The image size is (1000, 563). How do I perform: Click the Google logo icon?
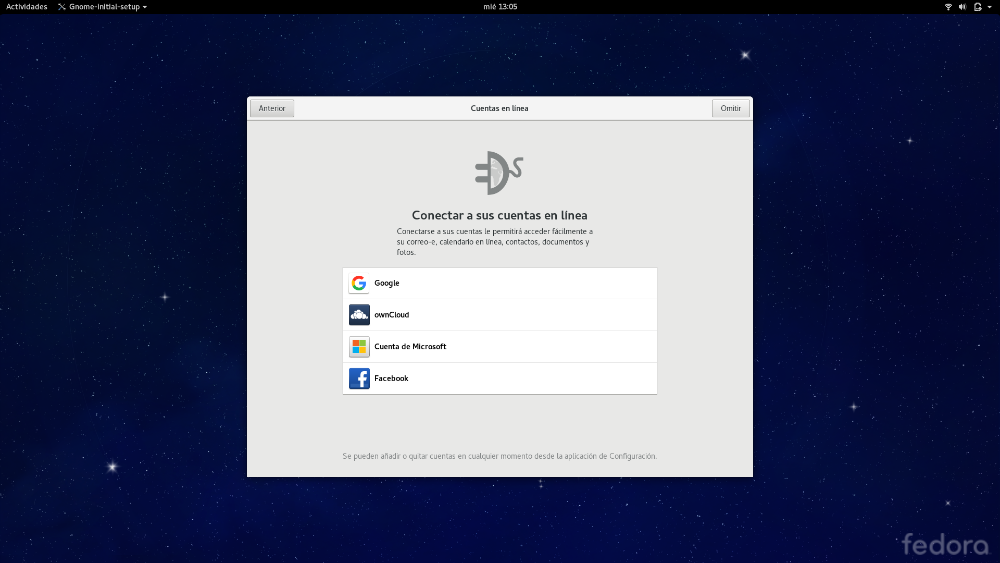(x=359, y=283)
